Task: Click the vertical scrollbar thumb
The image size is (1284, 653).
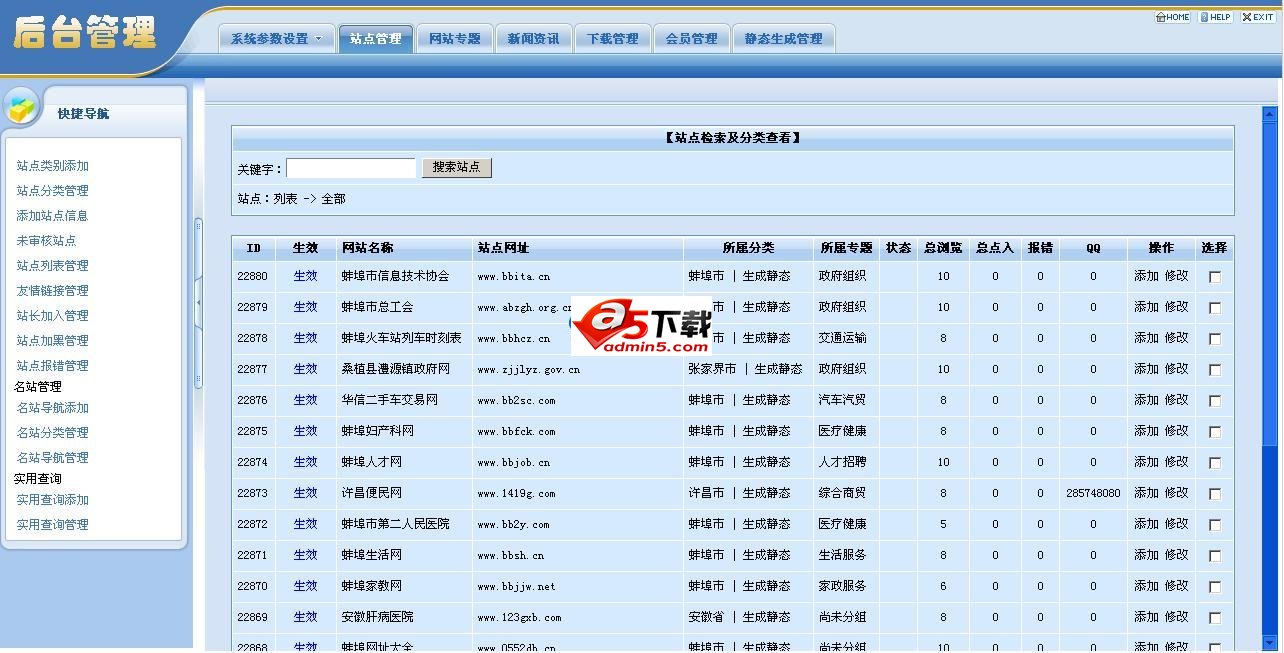Action: pos(1270,285)
